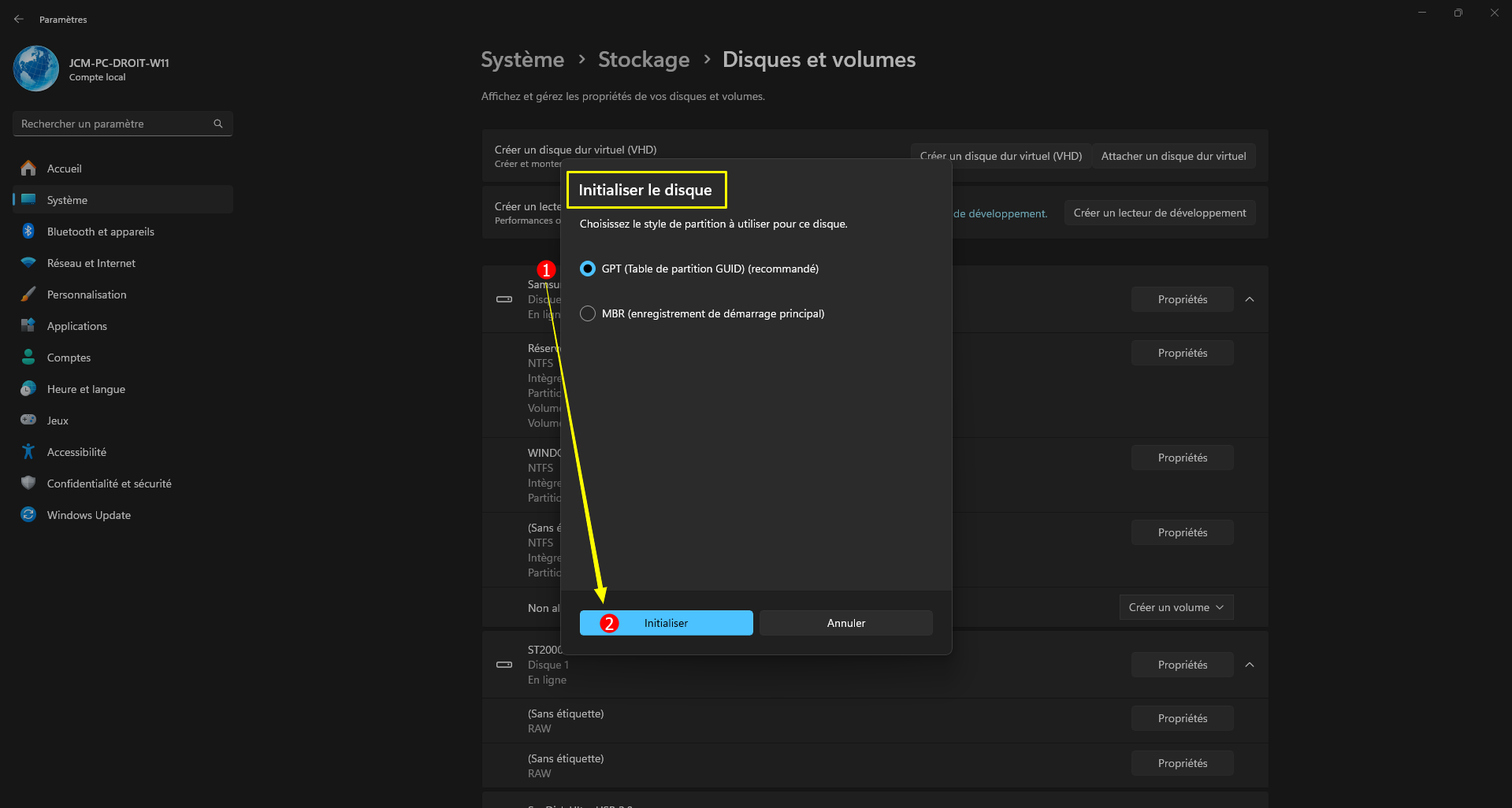Click Attacher un disque dur virtuel
Screen dimensions: 1512x808
pyautogui.click(x=1173, y=156)
